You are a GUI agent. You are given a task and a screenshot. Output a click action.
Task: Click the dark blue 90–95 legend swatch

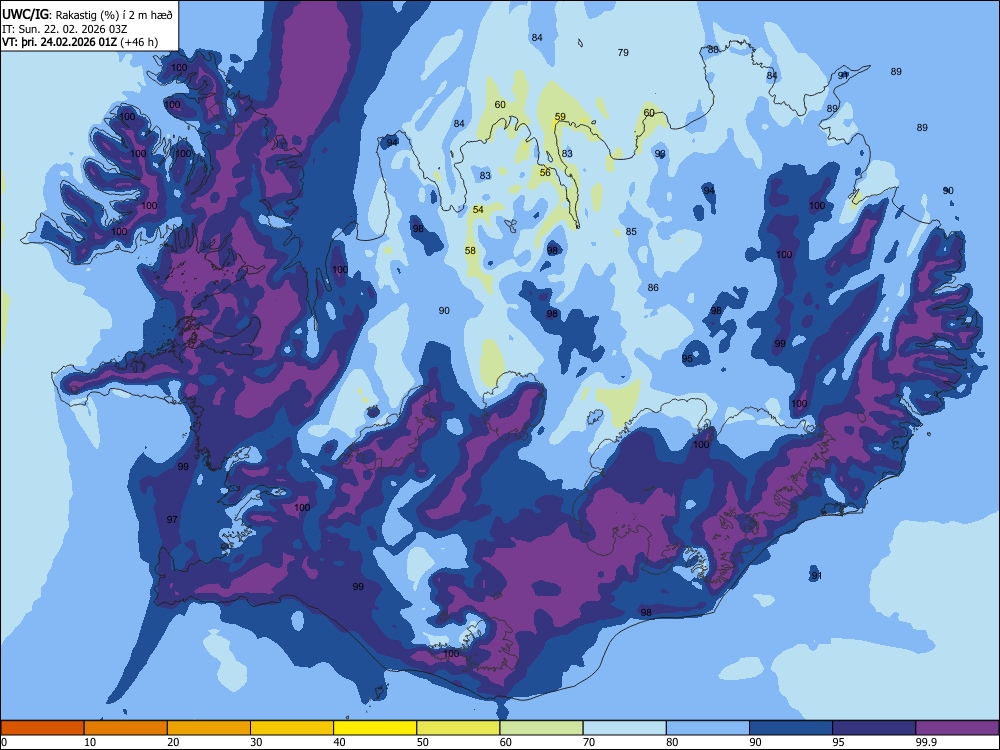click(x=791, y=728)
